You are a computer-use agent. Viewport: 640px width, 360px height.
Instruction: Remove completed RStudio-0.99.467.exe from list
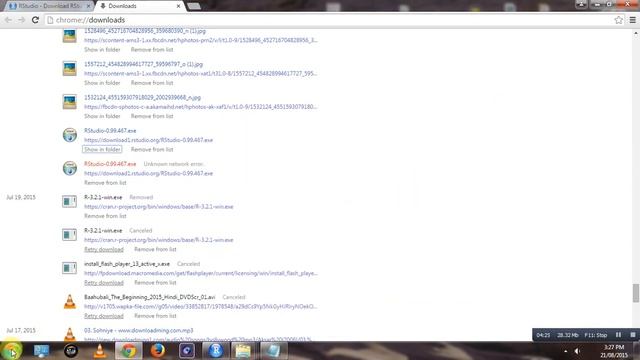coord(152,149)
